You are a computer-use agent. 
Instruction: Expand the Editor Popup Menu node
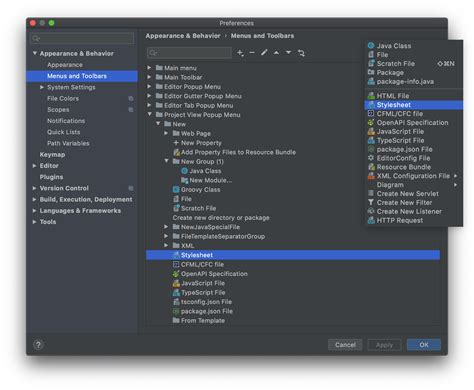(x=150, y=86)
